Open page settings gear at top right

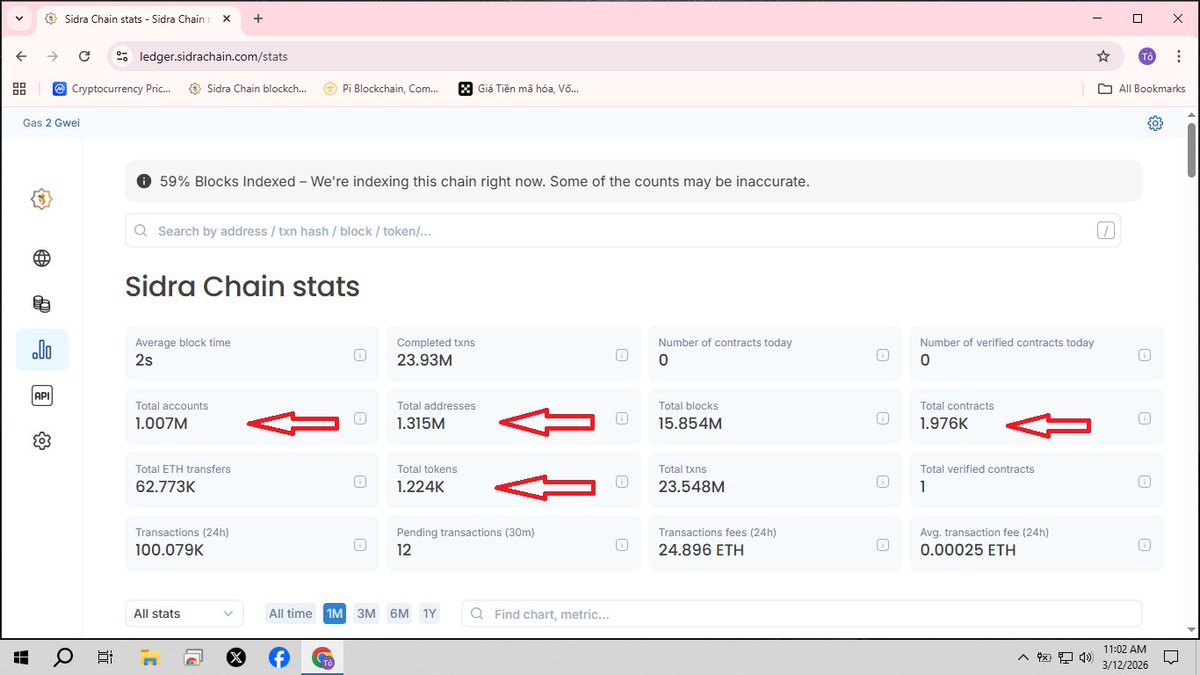[1155, 123]
